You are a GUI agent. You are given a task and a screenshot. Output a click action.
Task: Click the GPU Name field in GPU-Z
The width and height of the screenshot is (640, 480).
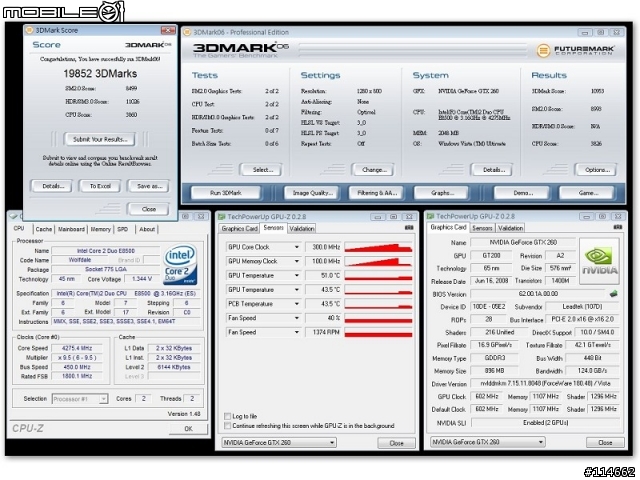pyautogui.click(x=523, y=242)
